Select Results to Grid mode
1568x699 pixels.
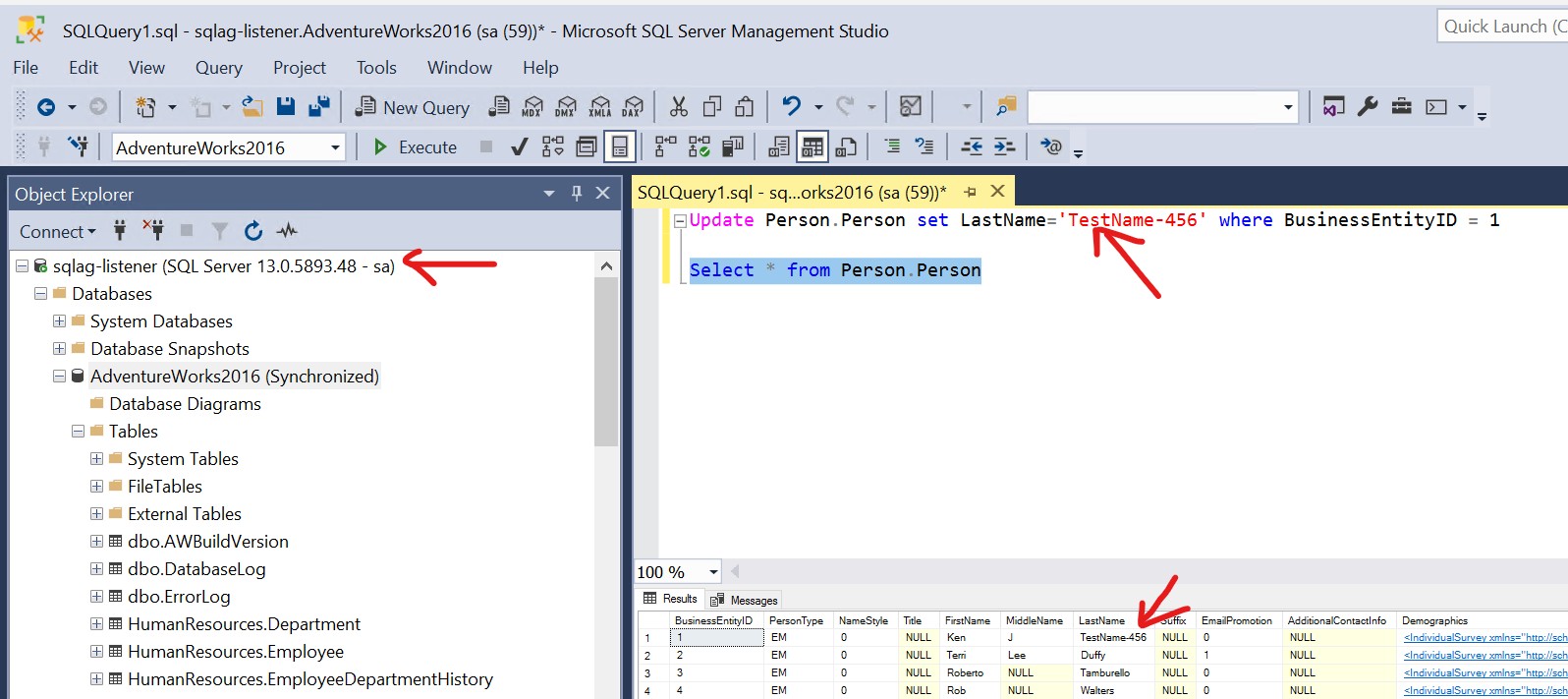click(x=812, y=147)
